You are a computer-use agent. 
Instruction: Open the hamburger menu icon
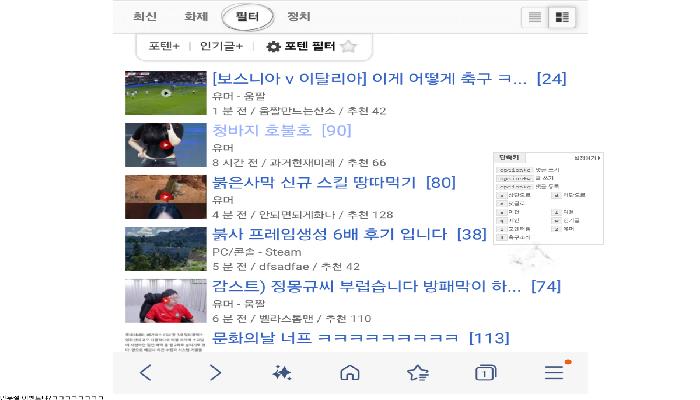pyautogui.click(x=554, y=372)
